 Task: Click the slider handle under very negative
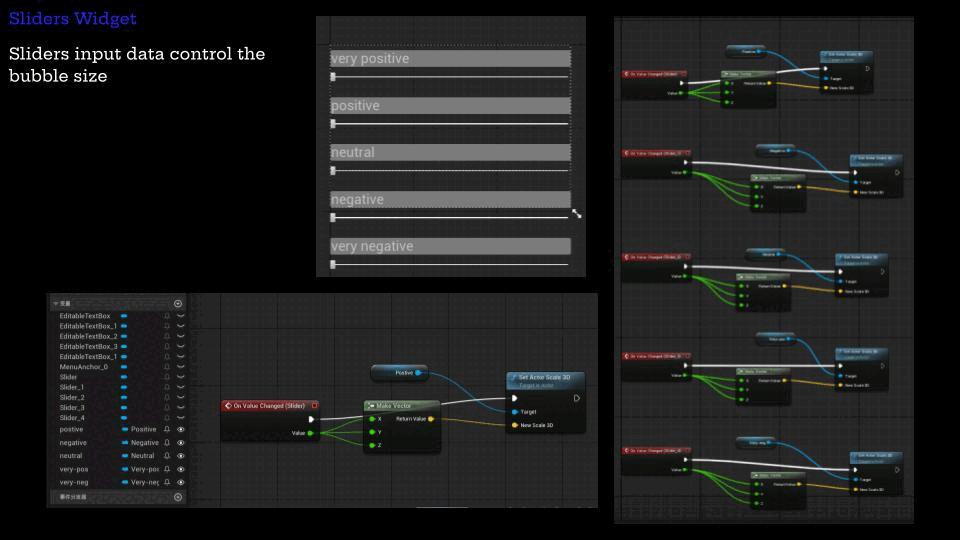333,264
